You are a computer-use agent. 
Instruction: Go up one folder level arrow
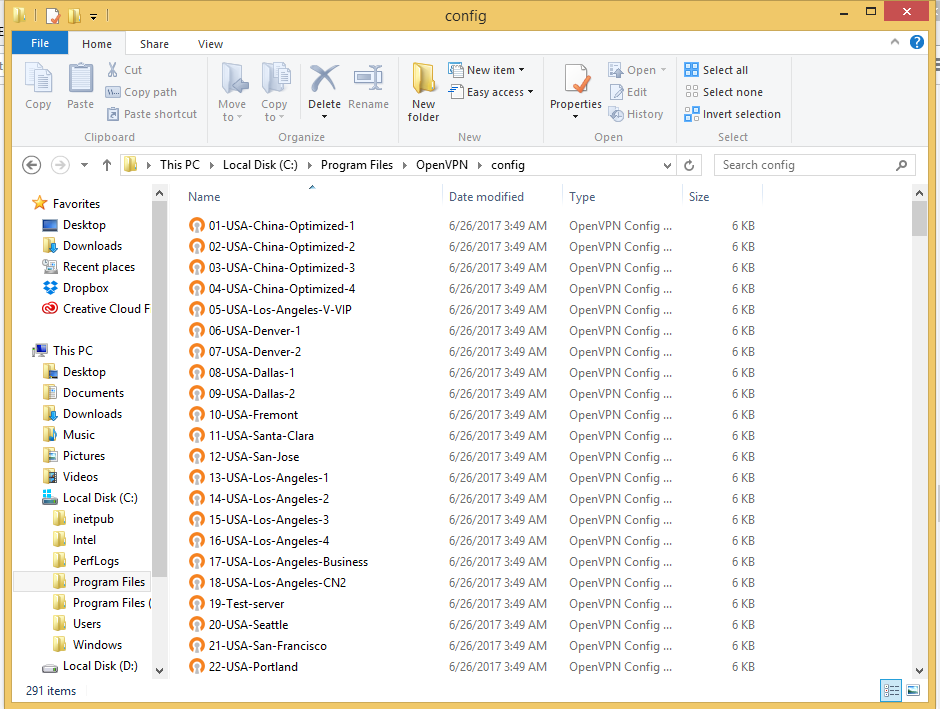pos(107,165)
